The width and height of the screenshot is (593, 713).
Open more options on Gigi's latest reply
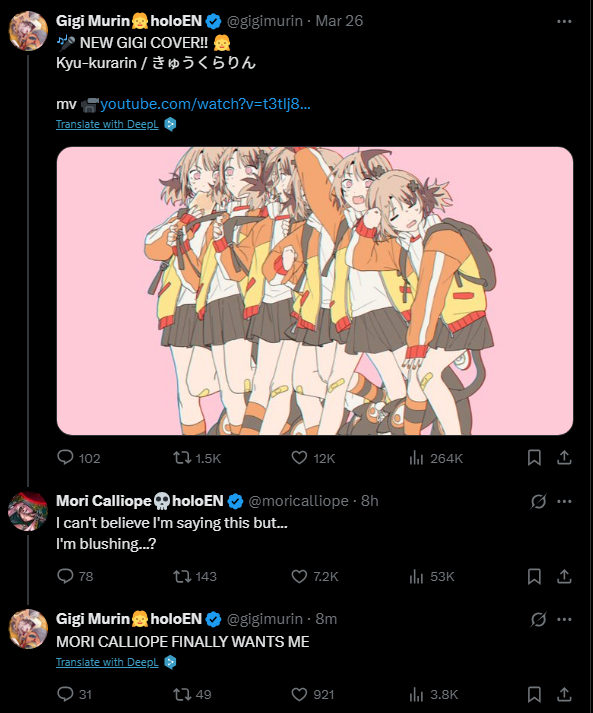coord(564,619)
